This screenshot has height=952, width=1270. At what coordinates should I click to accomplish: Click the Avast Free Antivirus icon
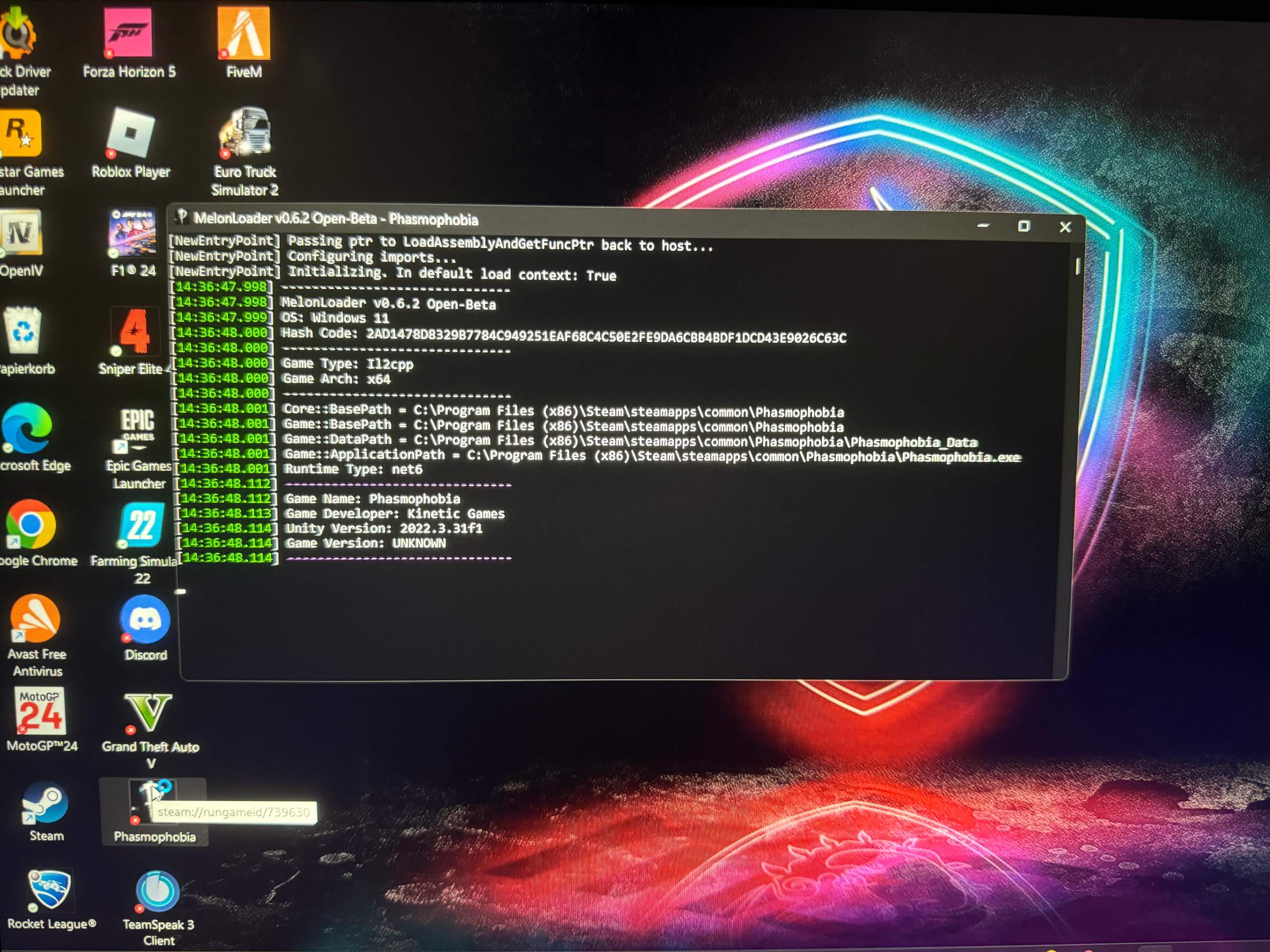37,635
